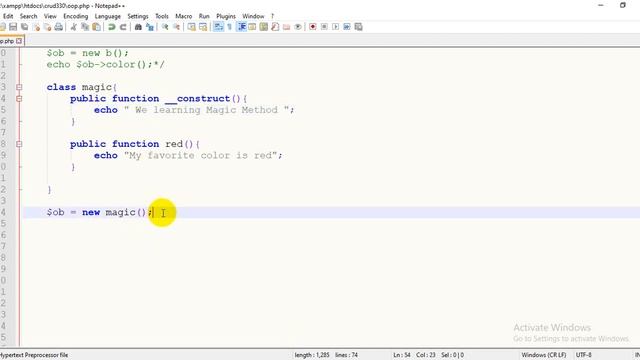The image size is (640, 360).
Task: Open the Tools menu
Action: coord(162,16)
